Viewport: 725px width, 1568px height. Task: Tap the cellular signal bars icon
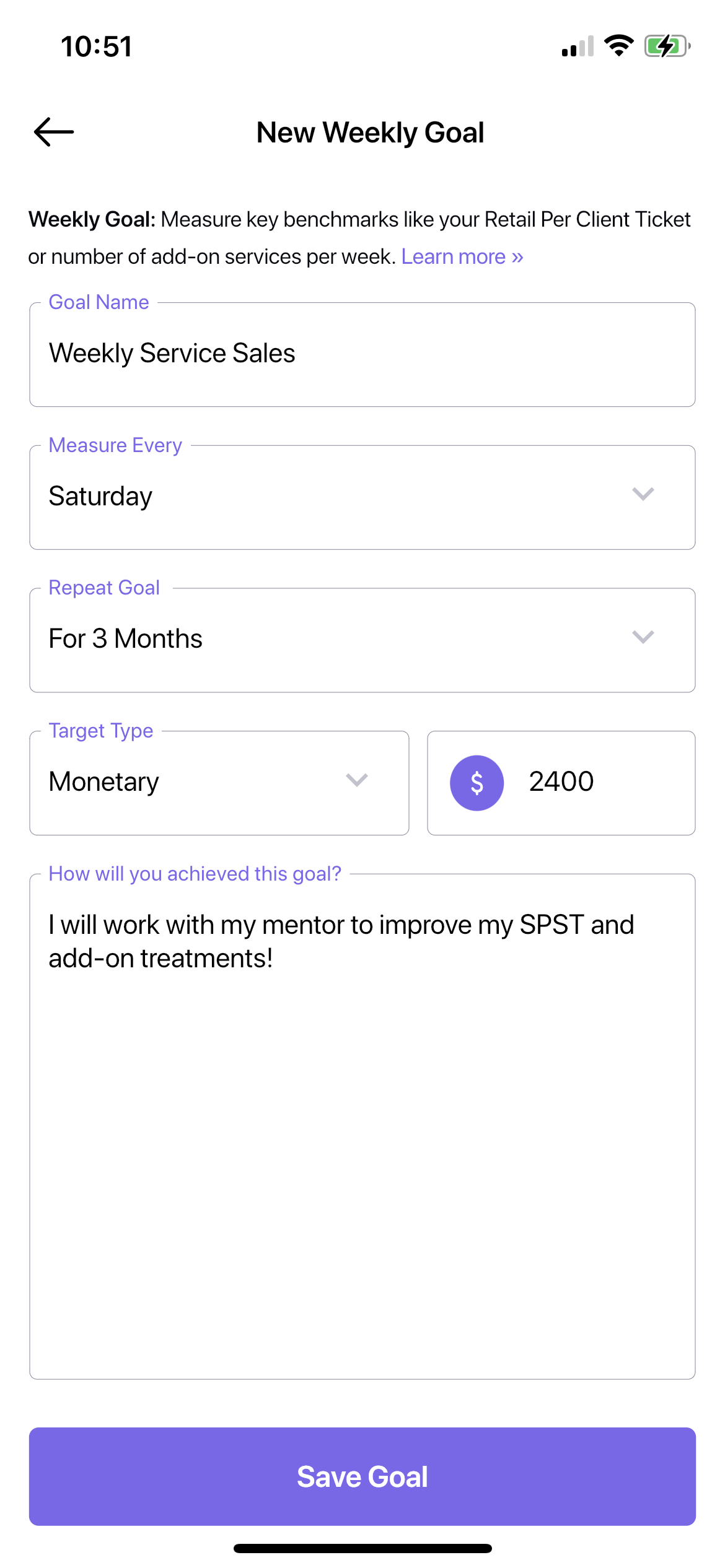[578, 46]
